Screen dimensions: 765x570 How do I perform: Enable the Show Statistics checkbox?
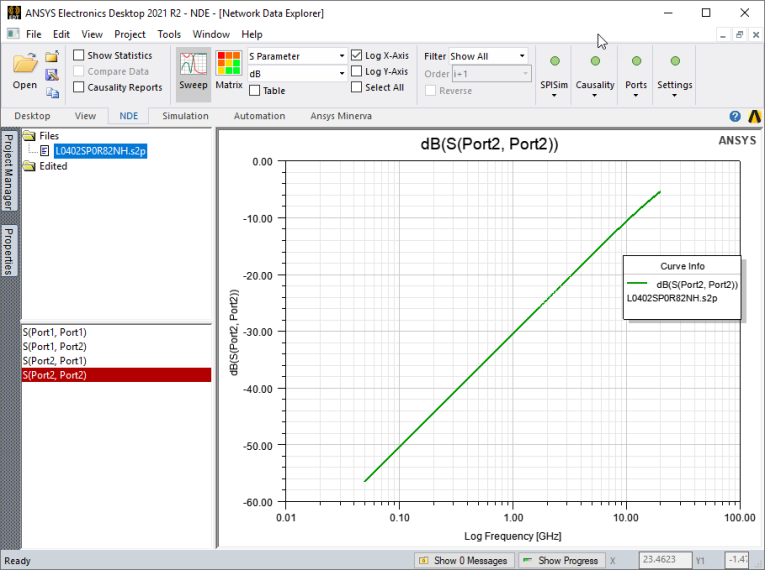[x=79, y=56]
